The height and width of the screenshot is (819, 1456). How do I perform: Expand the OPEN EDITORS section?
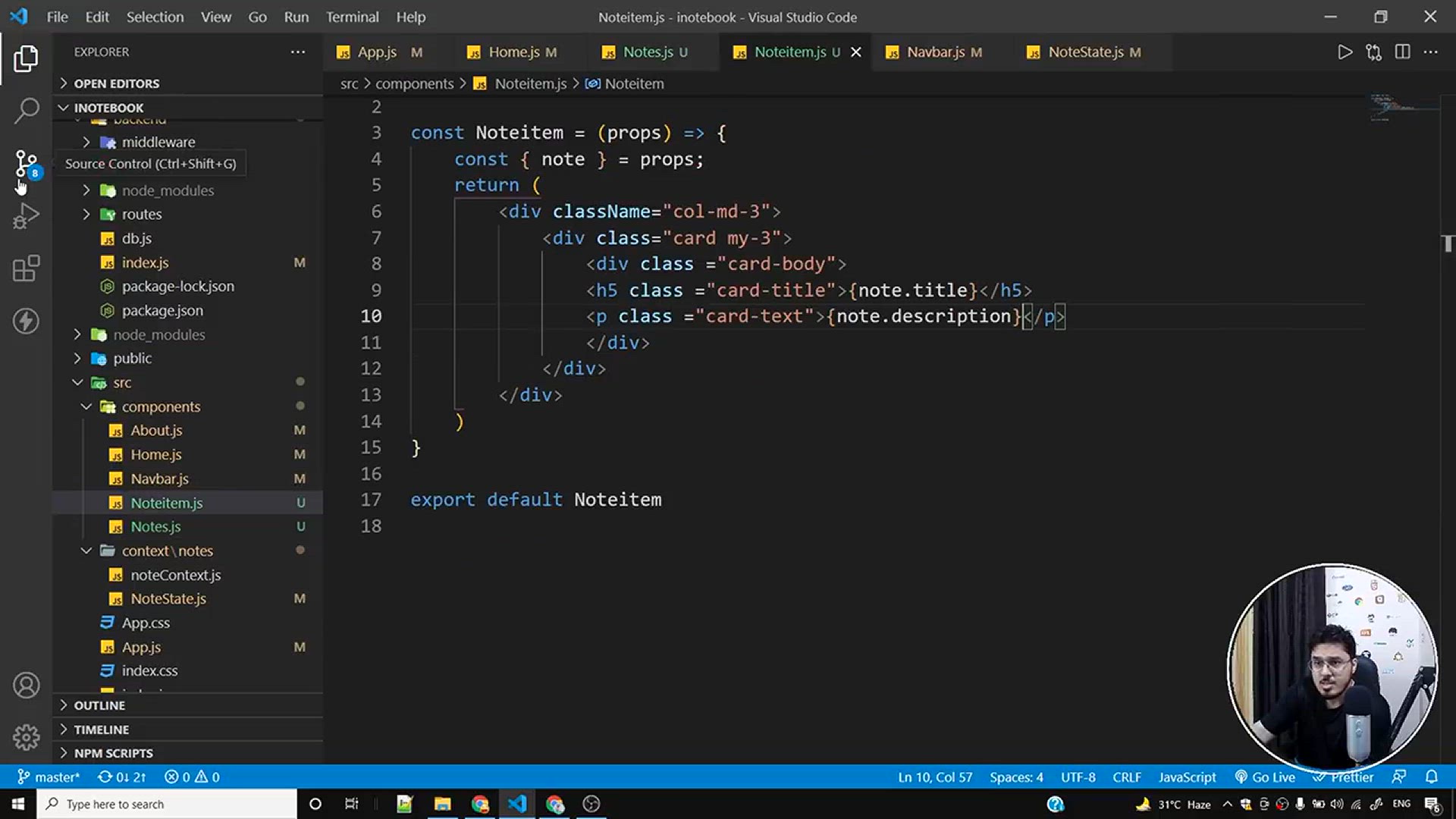[187, 83]
